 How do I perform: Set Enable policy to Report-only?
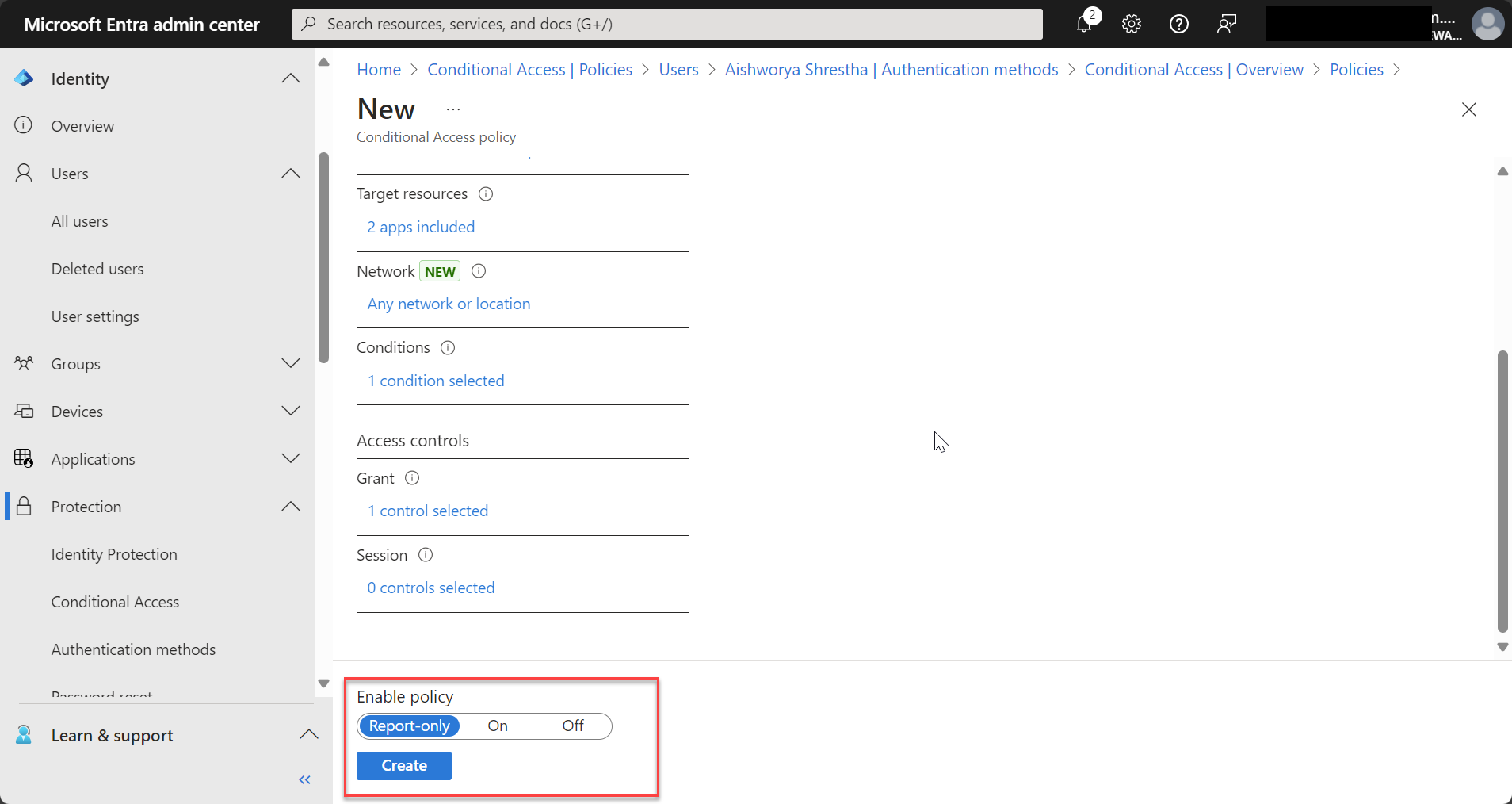(409, 726)
